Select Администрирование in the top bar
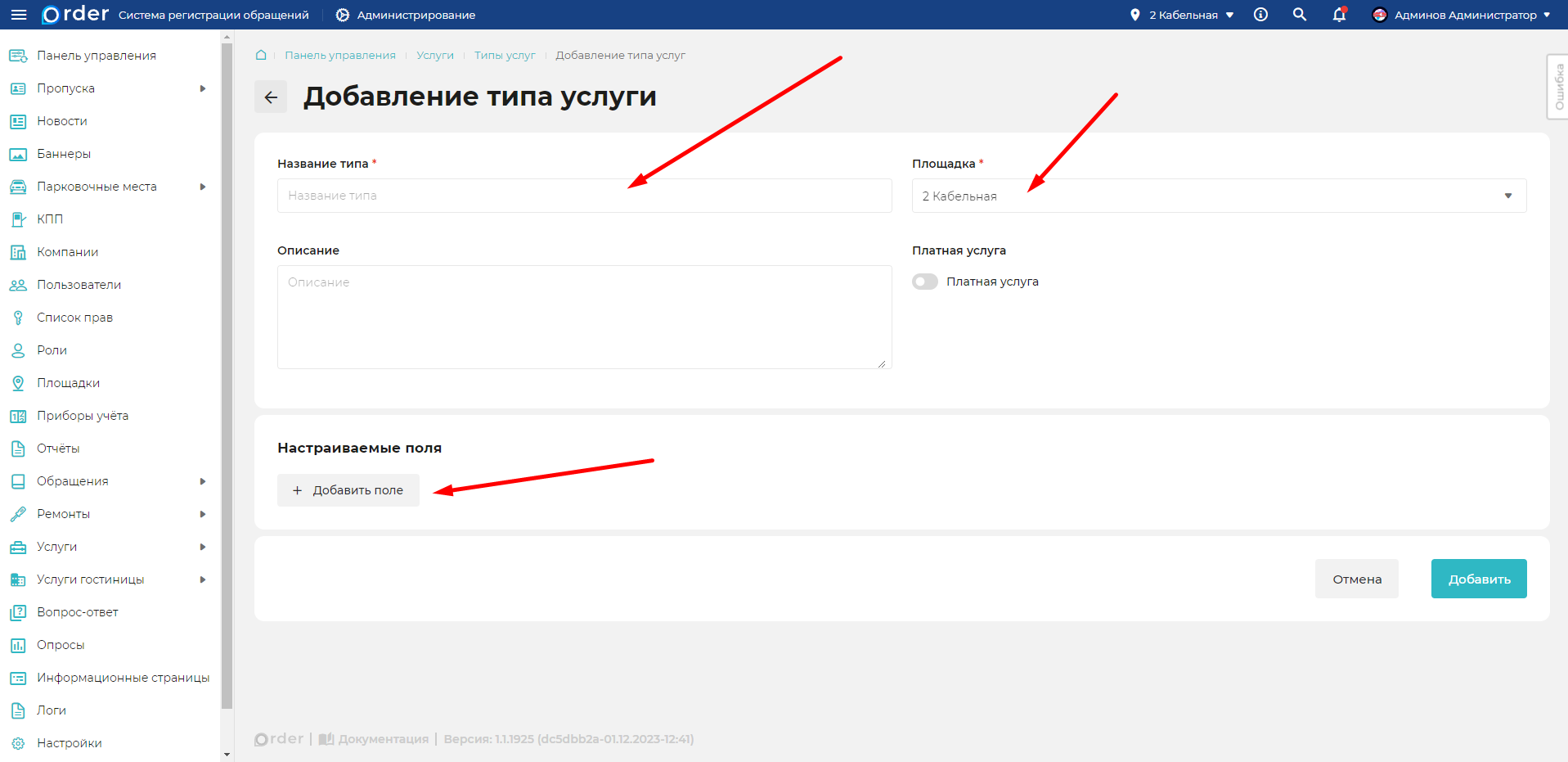This screenshot has width=1568, height=762. coord(405,14)
